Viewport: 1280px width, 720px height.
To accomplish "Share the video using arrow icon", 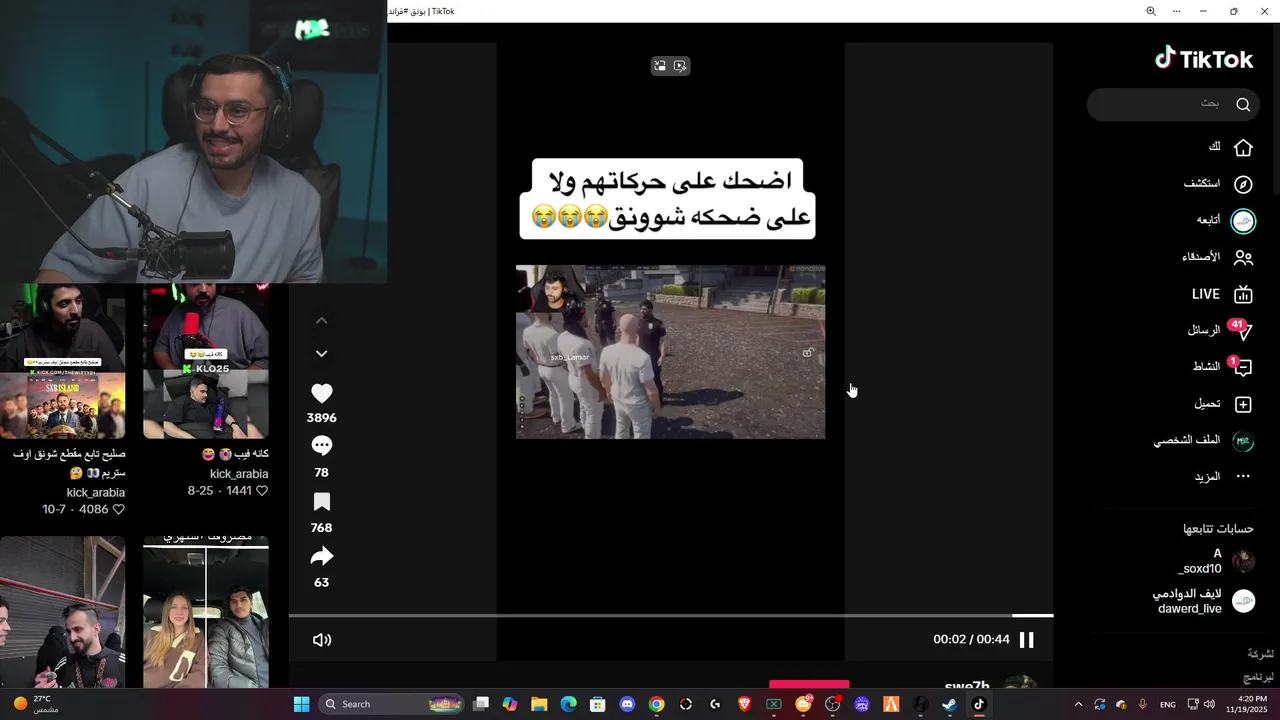I will (321, 556).
